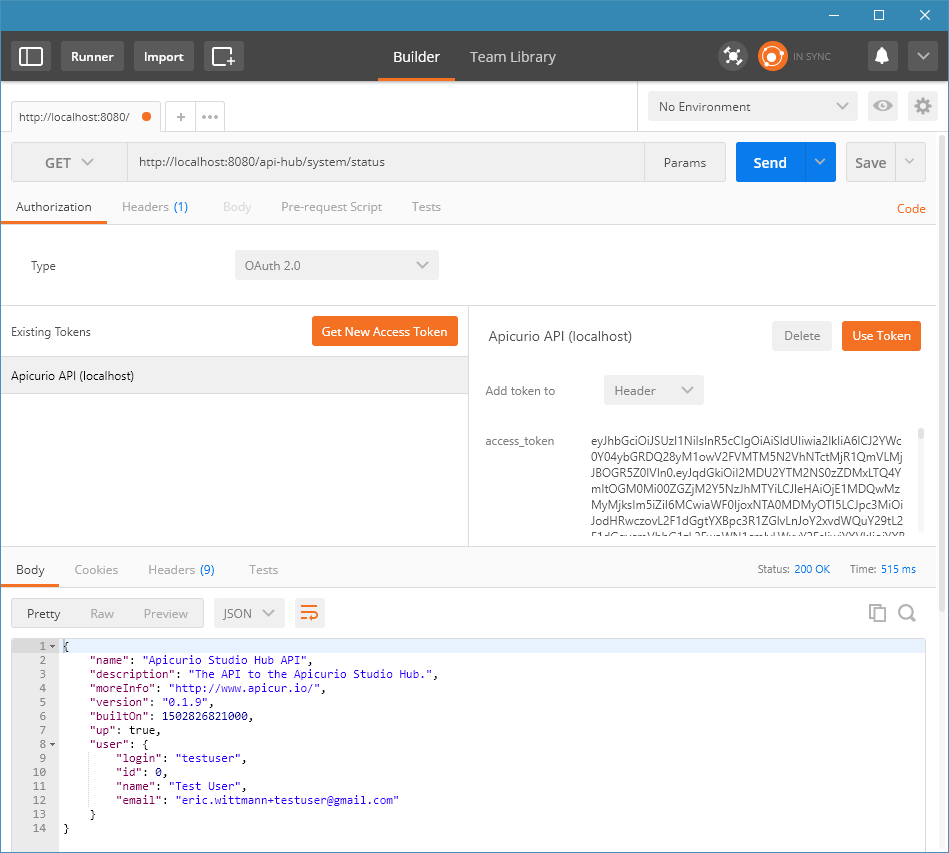
Task: Open the tab options ellipsis icon
Action: tap(209, 116)
